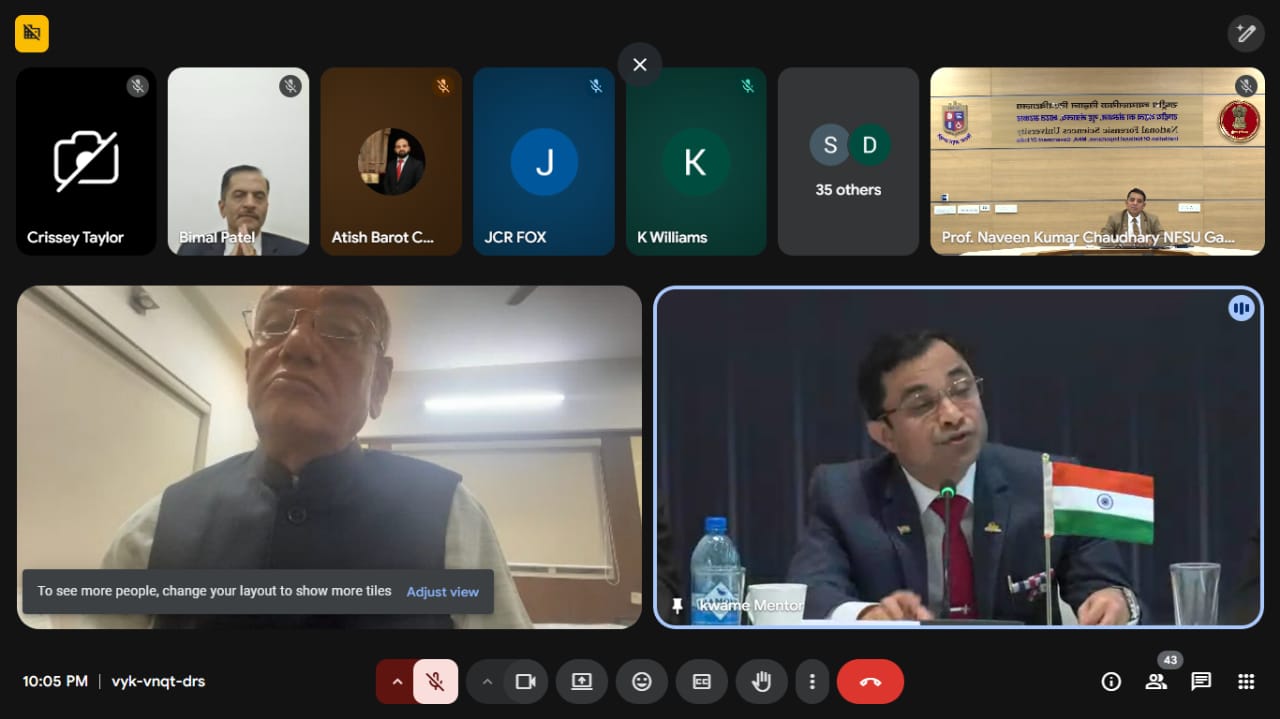Open the people list icon
This screenshot has width=1280, height=719.
point(1156,682)
